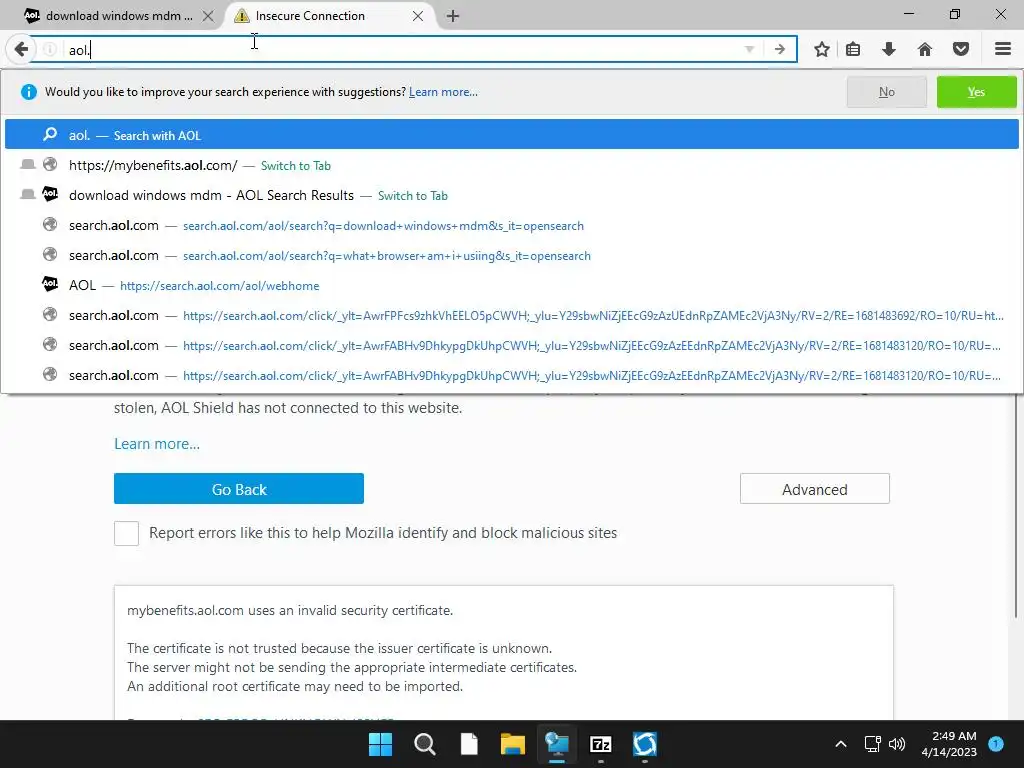The width and height of the screenshot is (1024, 768).
Task: Open the Advanced button
Action: click(814, 488)
